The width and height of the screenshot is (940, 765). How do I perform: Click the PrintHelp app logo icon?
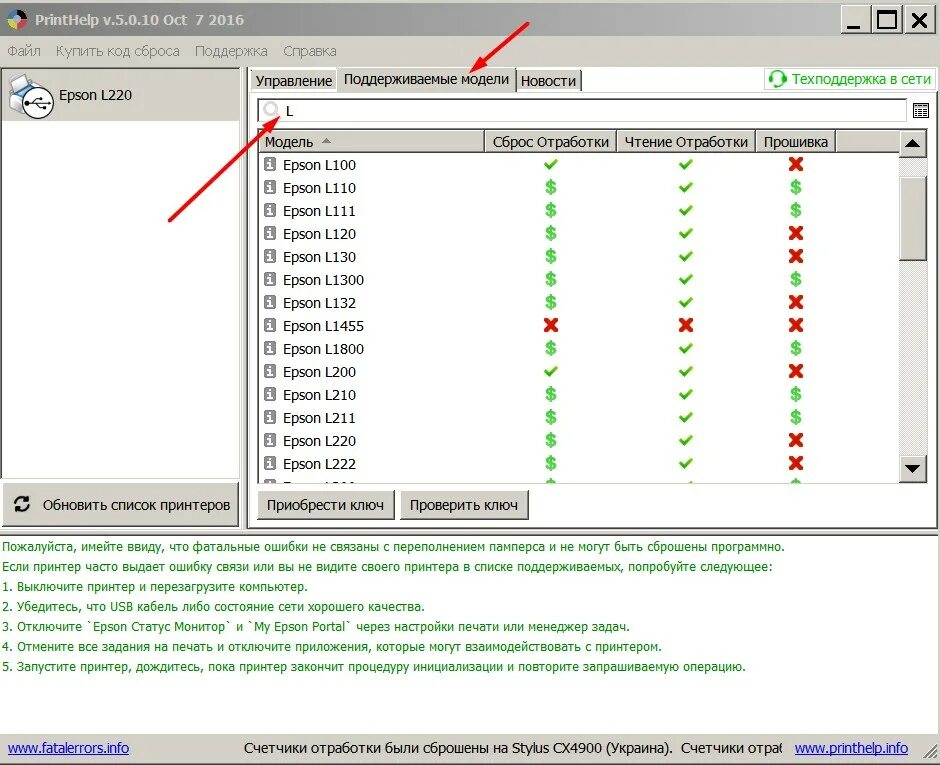point(17,20)
